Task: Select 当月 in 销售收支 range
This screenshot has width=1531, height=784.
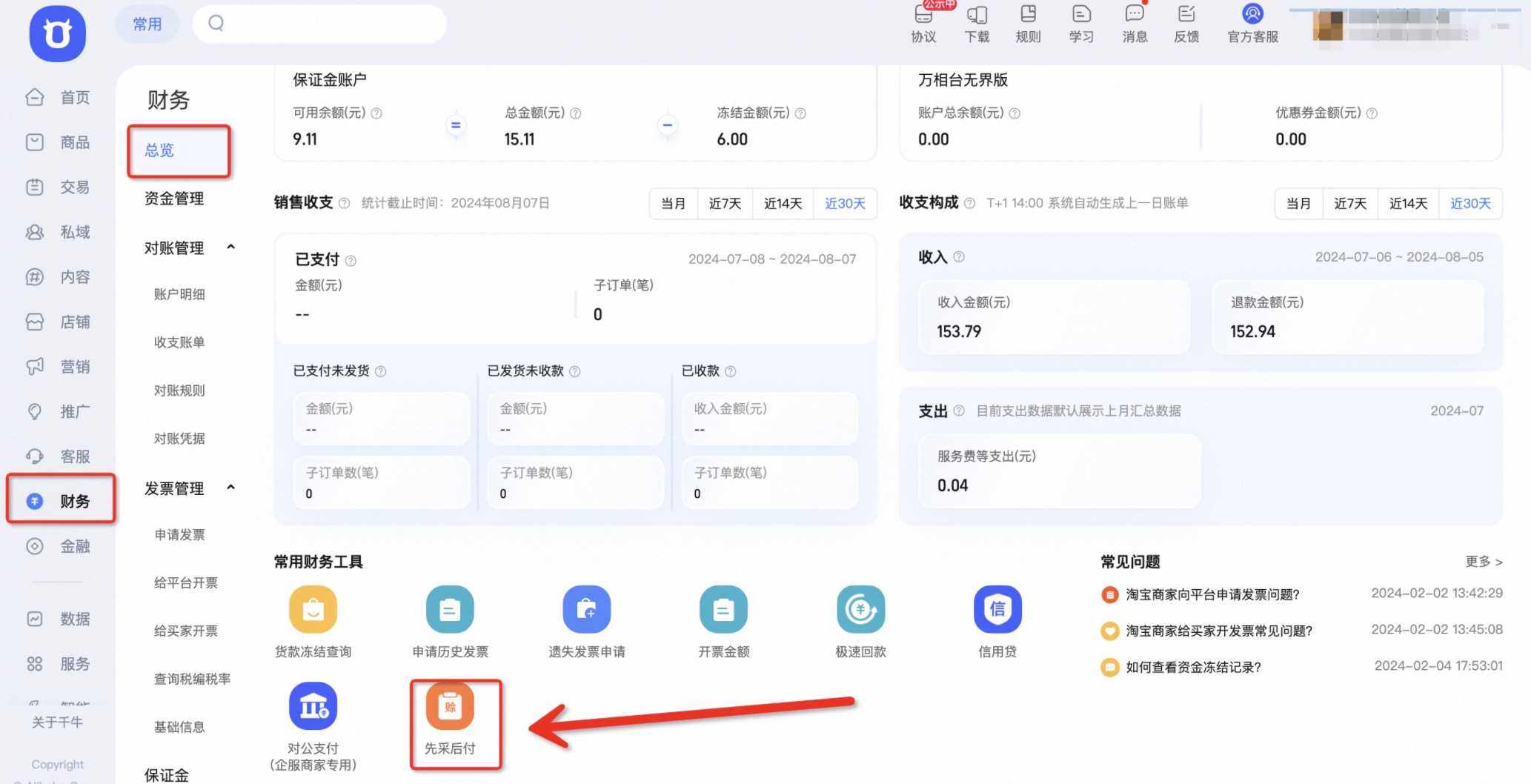Action: pyautogui.click(x=673, y=203)
